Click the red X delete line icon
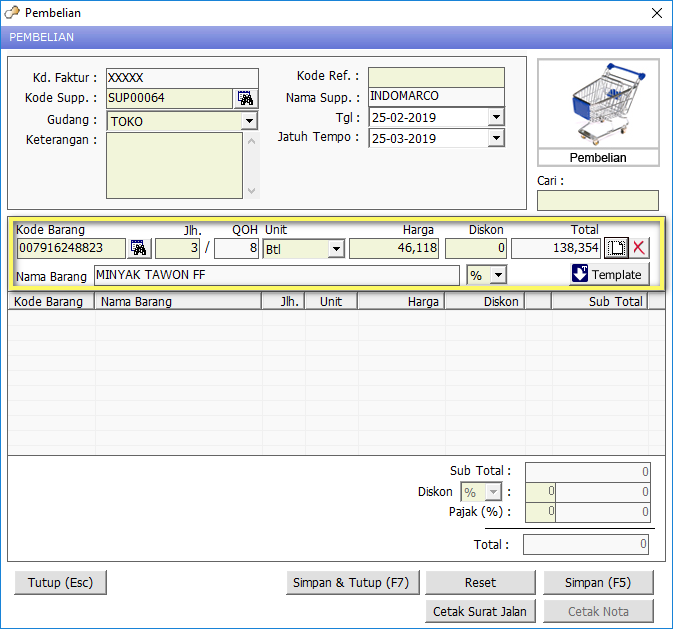Screen dimensions: 673x629 639,249
